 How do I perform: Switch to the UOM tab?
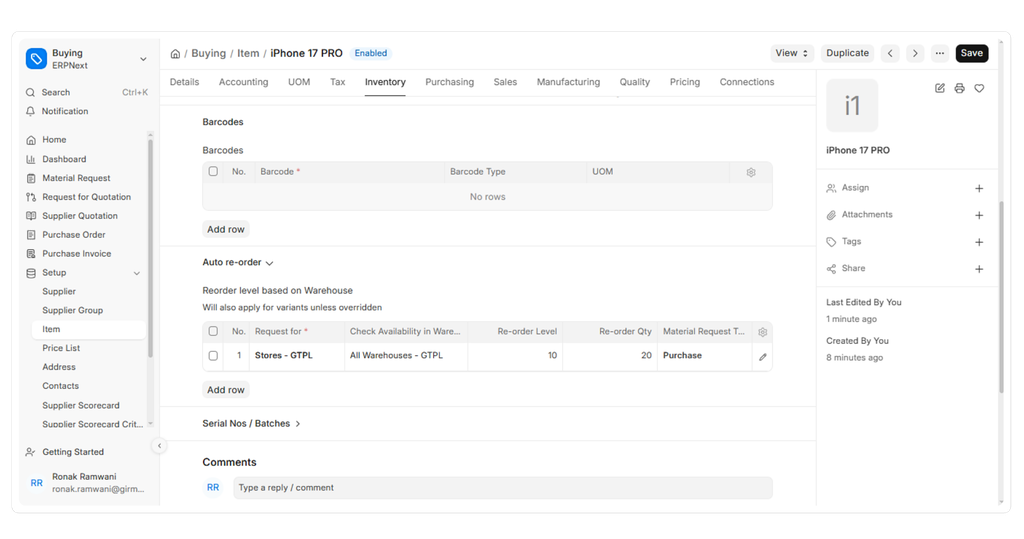(x=299, y=82)
